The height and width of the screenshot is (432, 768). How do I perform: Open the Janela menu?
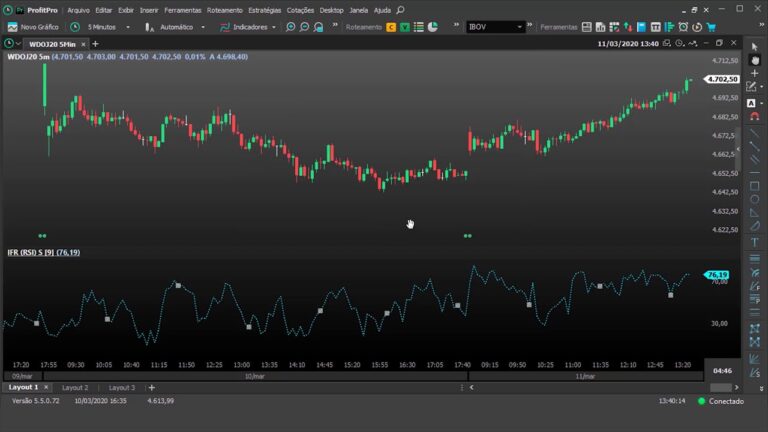tap(359, 10)
